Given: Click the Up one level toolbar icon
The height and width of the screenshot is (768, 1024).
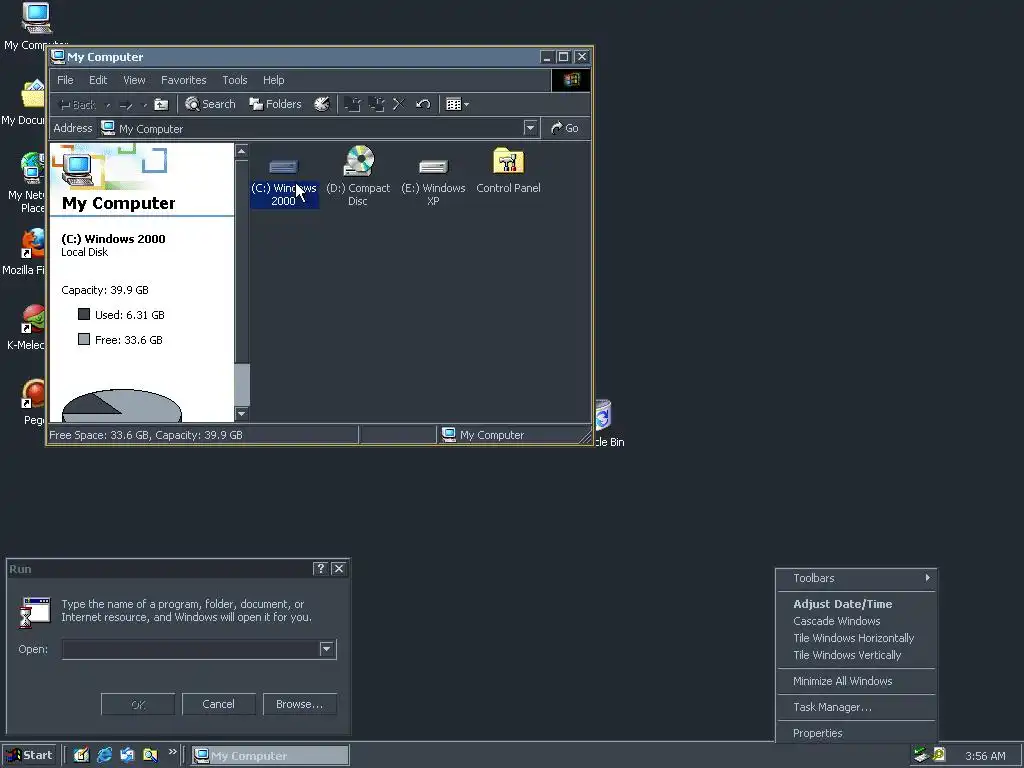Looking at the screenshot, I should (161, 104).
